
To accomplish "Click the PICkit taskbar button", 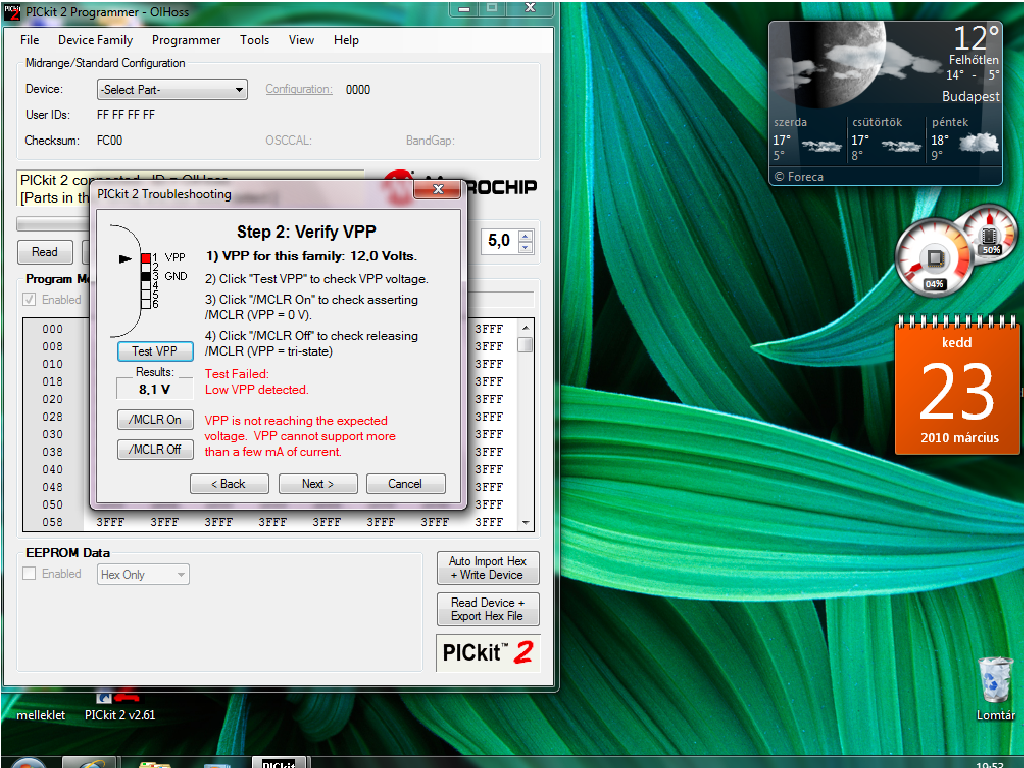I will (x=279, y=762).
